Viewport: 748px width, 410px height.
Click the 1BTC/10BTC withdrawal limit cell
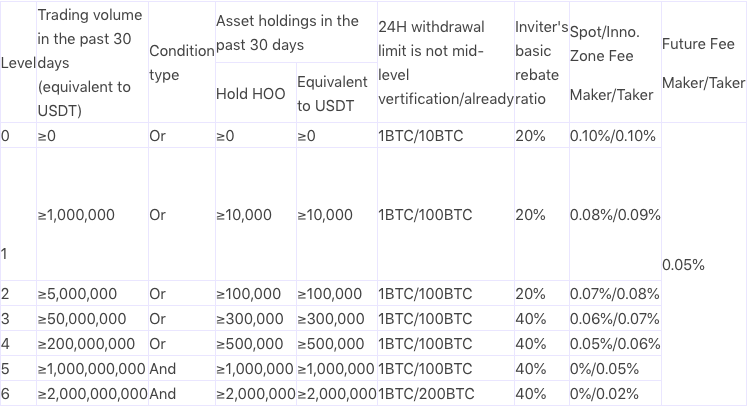click(446, 136)
